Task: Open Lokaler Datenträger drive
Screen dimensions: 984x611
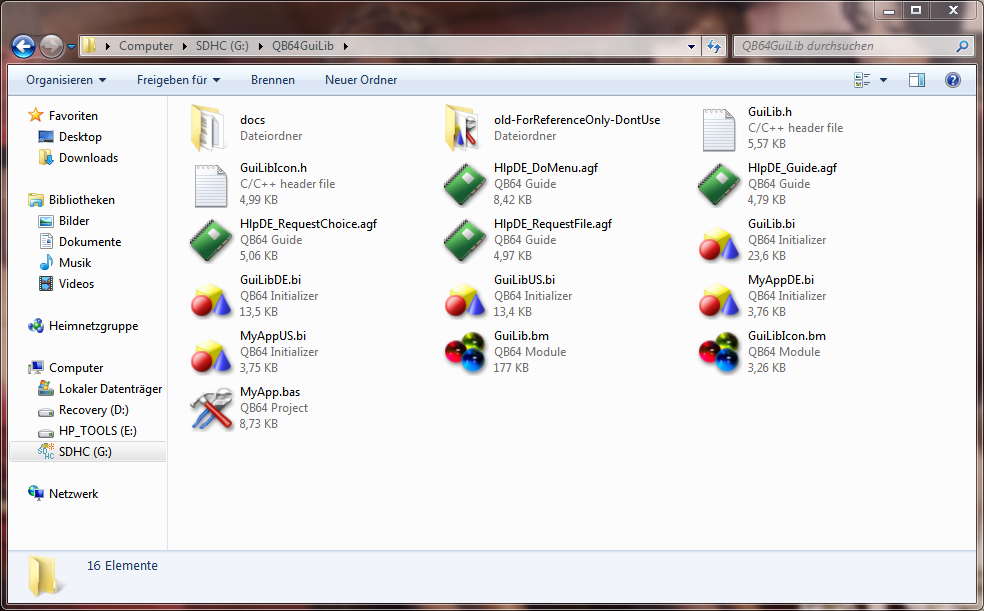Action: coord(110,389)
